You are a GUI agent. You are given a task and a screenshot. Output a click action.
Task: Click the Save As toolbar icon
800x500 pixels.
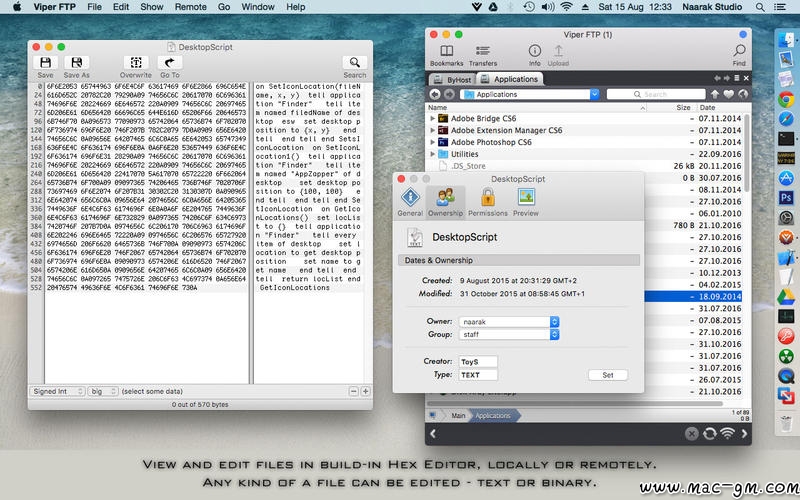pyautogui.click(x=77, y=62)
